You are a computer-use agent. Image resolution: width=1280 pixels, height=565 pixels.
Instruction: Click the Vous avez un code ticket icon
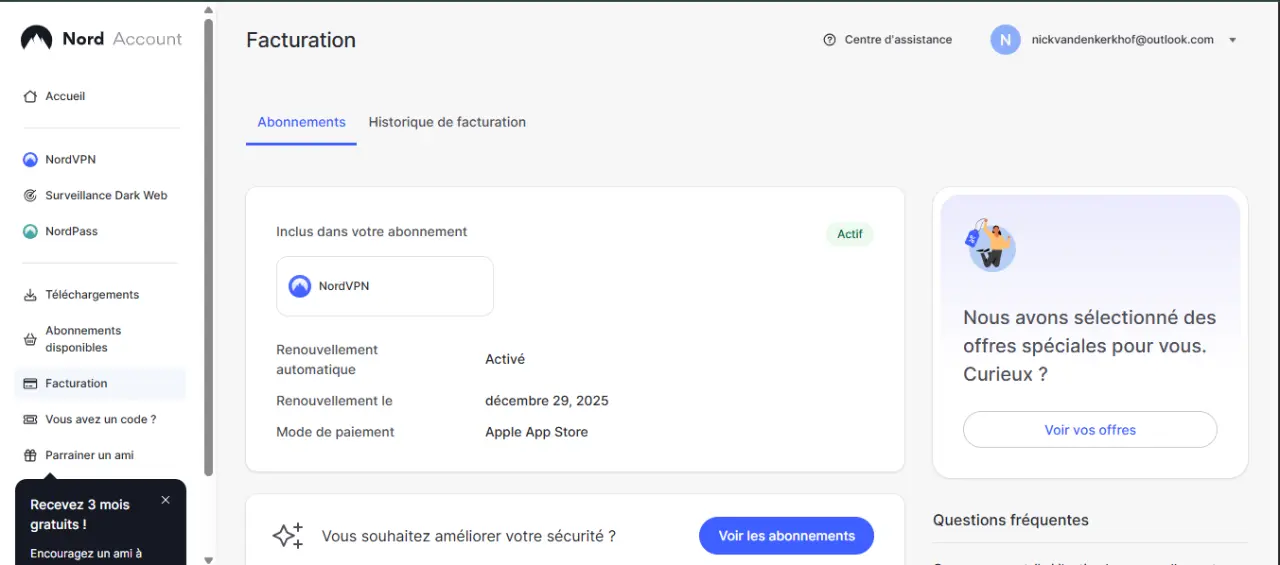pyautogui.click(x=30, y=419)
